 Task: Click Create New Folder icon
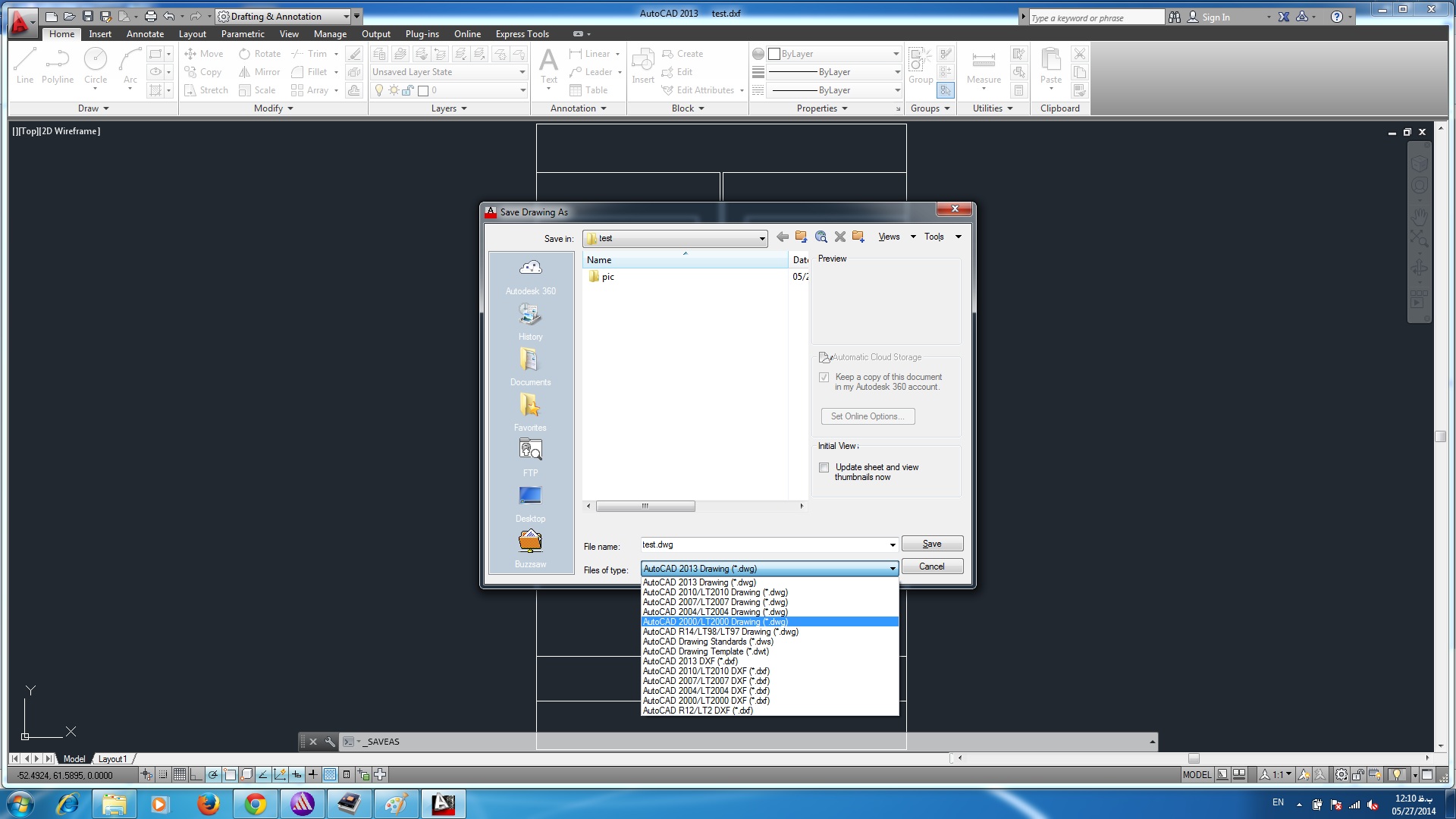pyautogui.click(x=858, y=237)
